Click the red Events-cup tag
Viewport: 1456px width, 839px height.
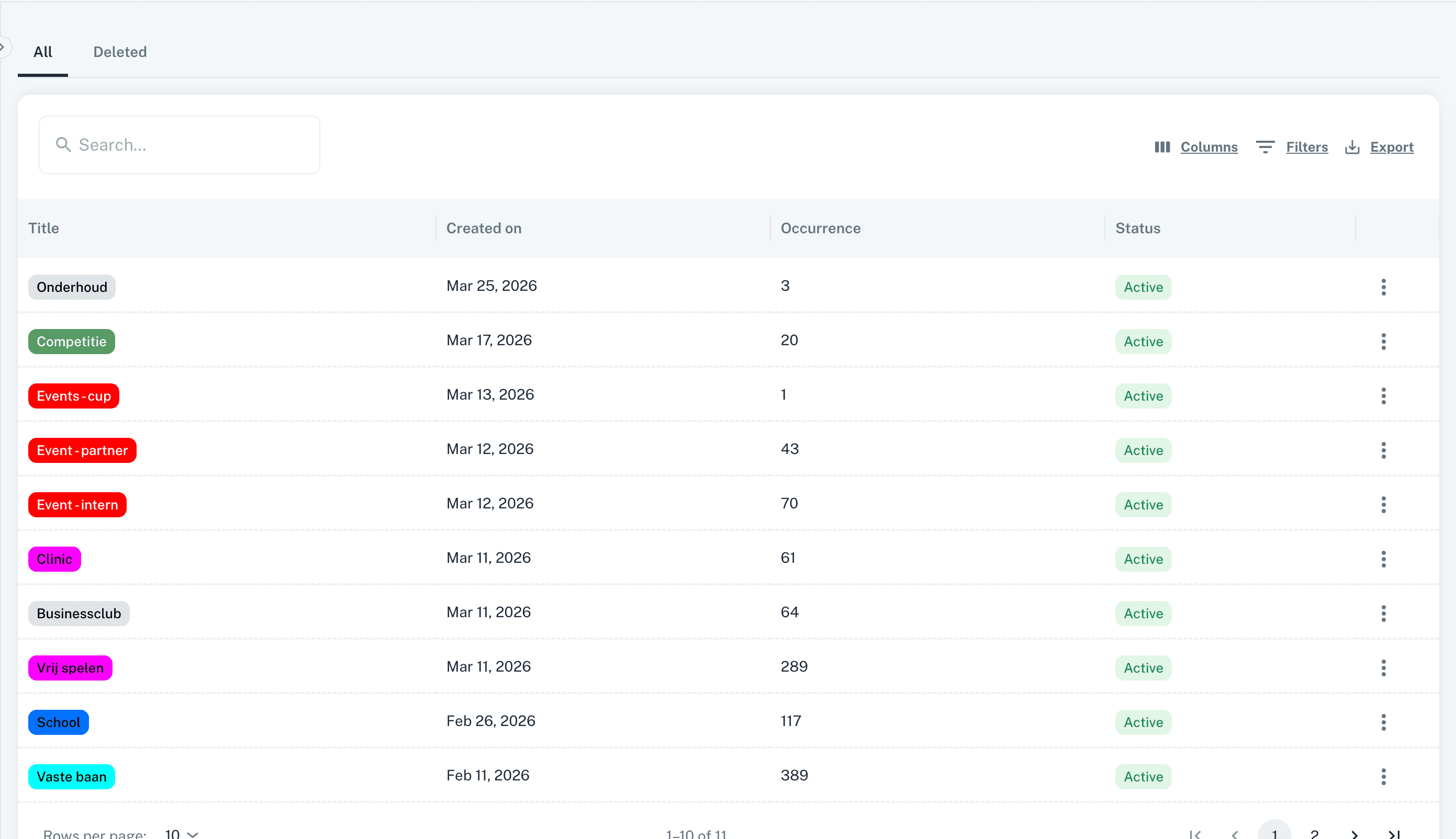point(74,396)
